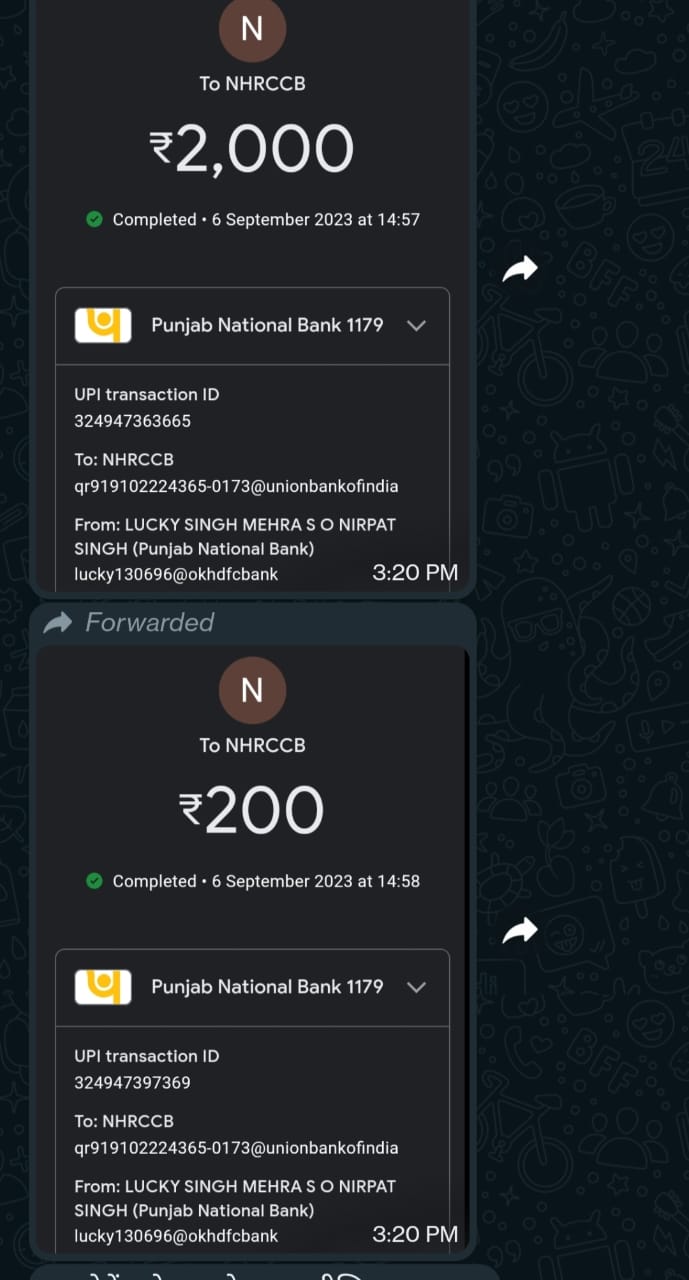Tap Punjab National Bank logo in ₹200 receipt
This screenshot has height=1280, width=689.
click(x=103, y=987)
